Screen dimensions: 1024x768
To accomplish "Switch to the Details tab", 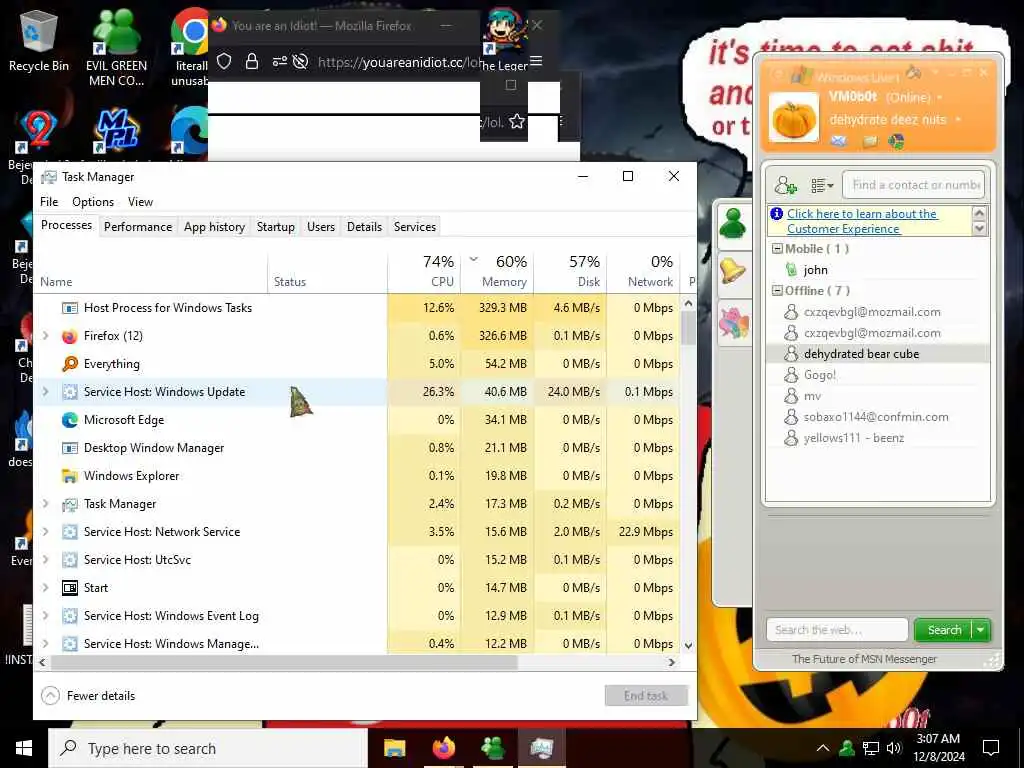I will (364, 227).
